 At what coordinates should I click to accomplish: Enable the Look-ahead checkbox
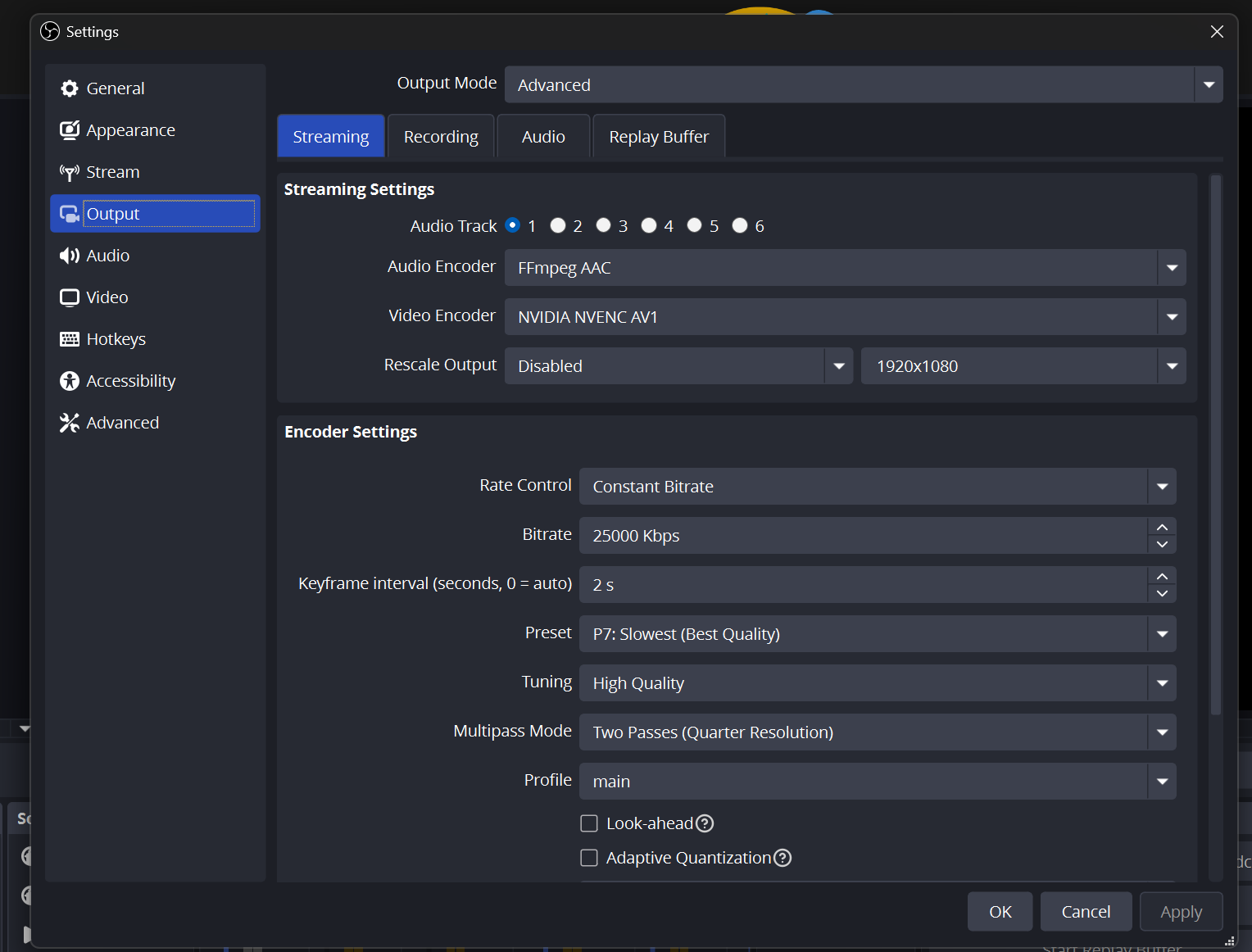pyautogui.click(x=589, y=823)
